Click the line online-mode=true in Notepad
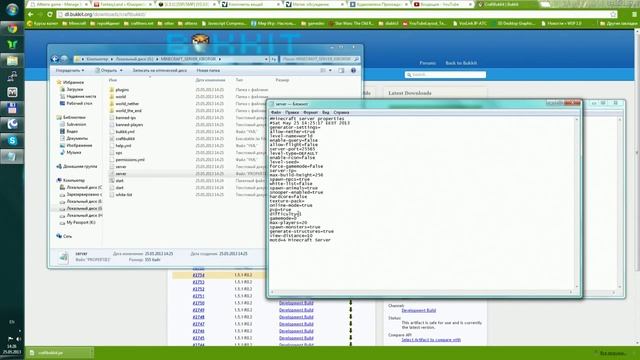The width and height of the screenshot is (640, 360). point(291,205)
